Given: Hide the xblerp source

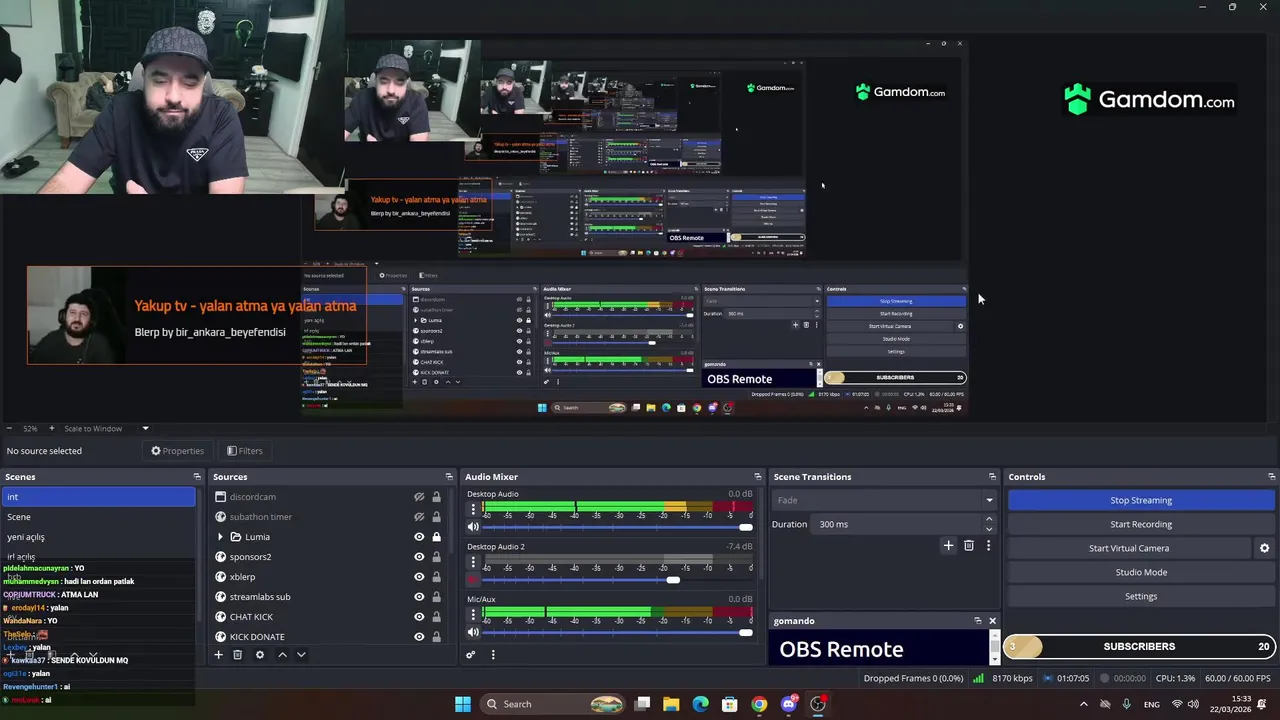Looking at the screenshot, I should (419, 577).
